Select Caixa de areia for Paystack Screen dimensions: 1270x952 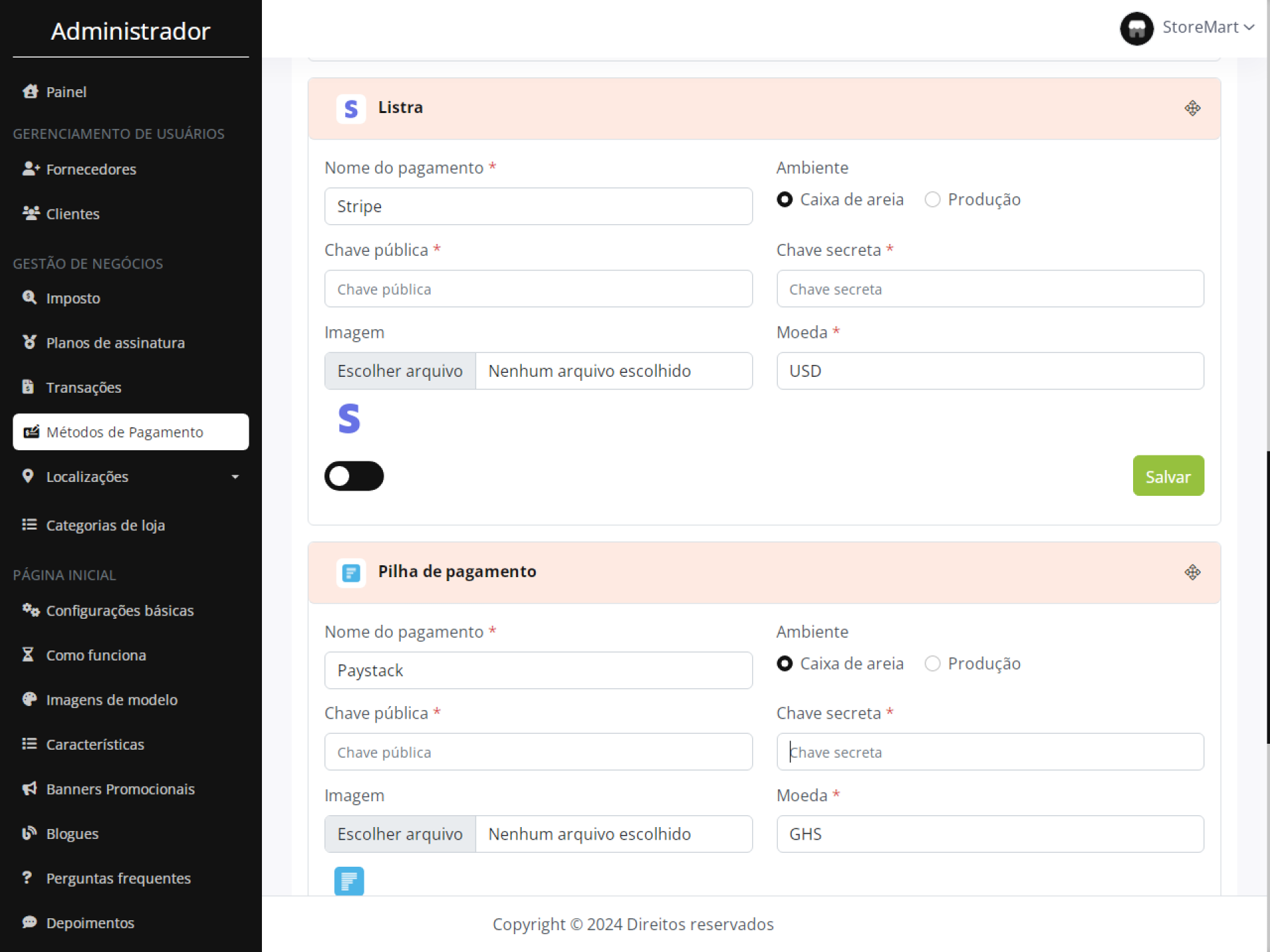784,663
